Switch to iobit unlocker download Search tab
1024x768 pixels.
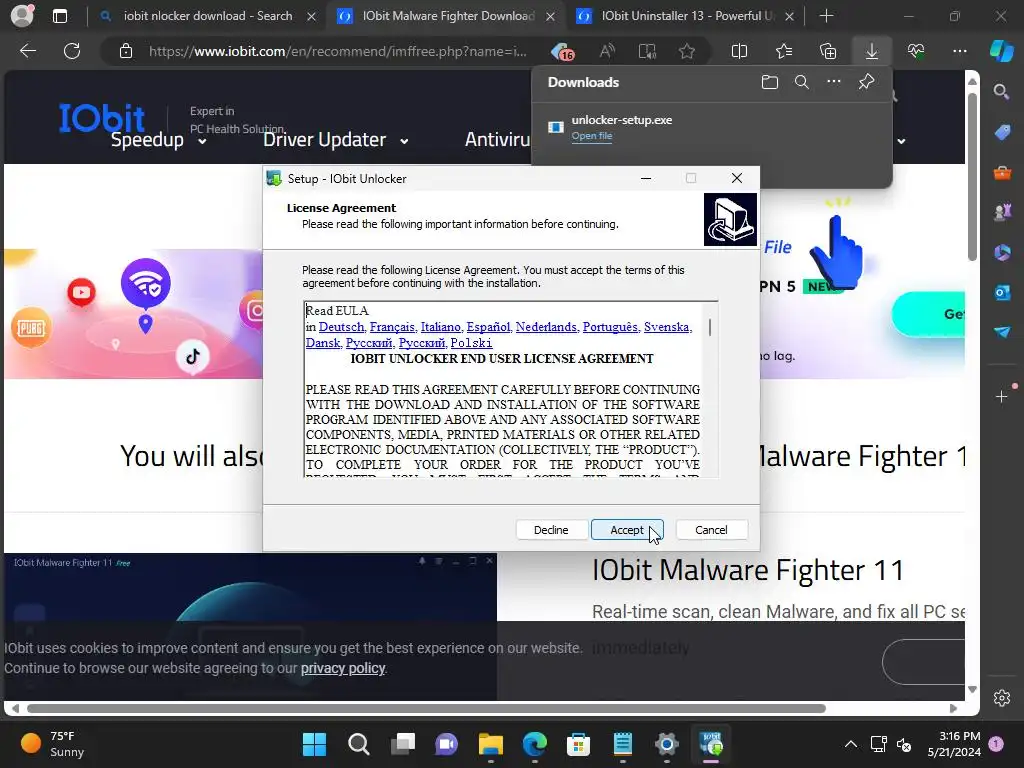pyautogui.click(x=208, y=16)
